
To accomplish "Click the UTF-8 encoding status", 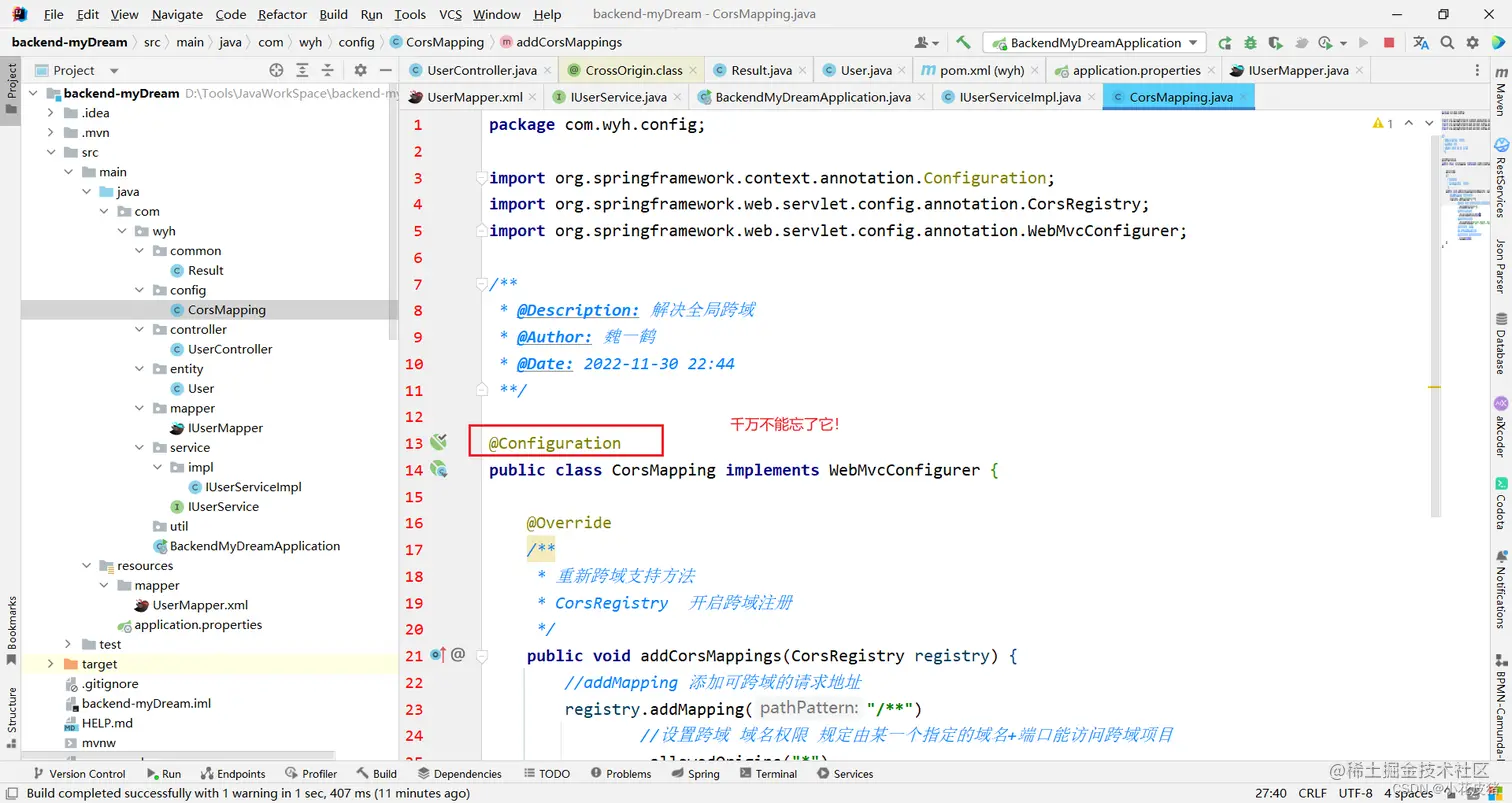I will (x=1355, y=793).
